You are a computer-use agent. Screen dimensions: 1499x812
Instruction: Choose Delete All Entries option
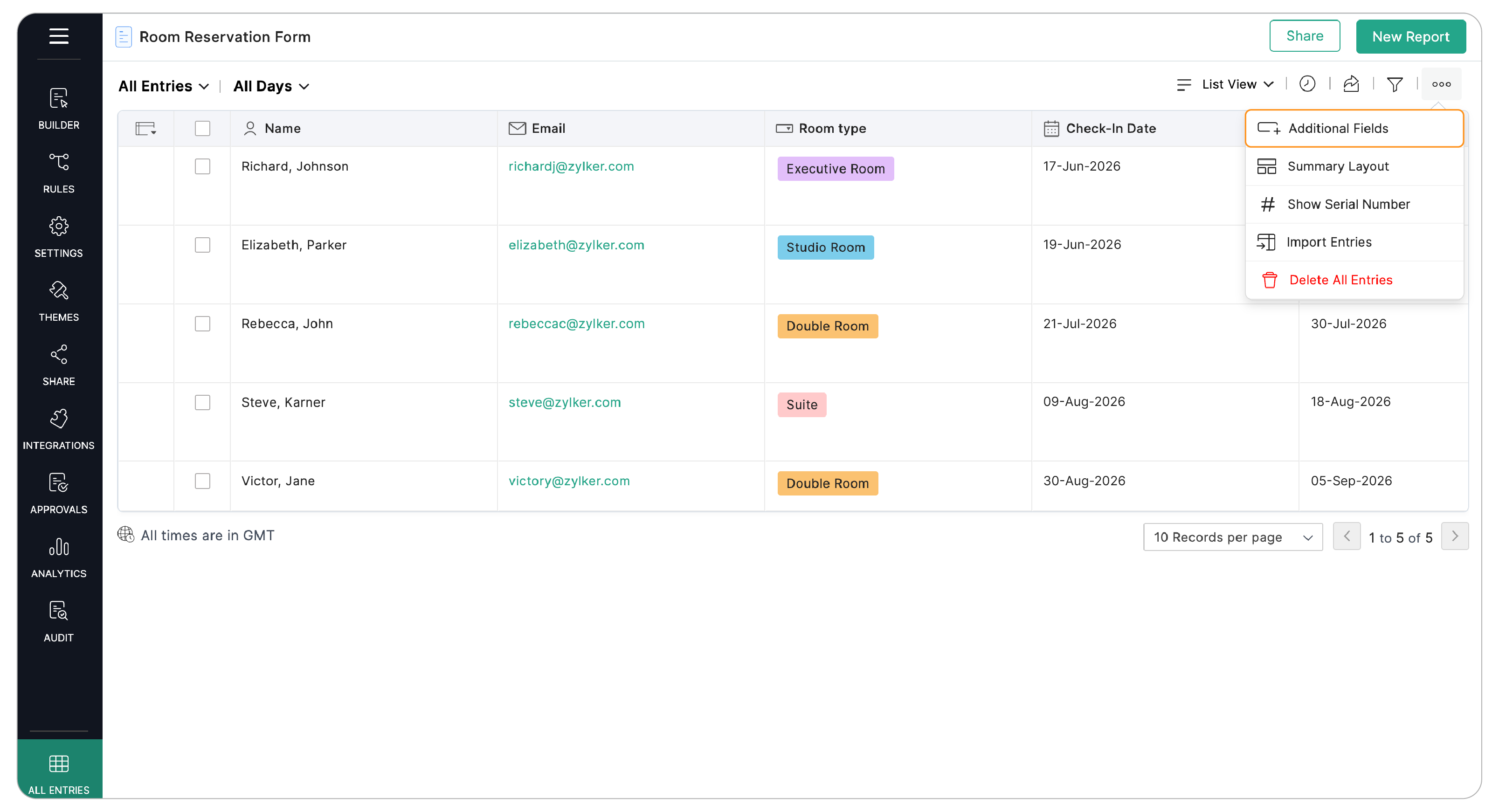[1354, 280]
